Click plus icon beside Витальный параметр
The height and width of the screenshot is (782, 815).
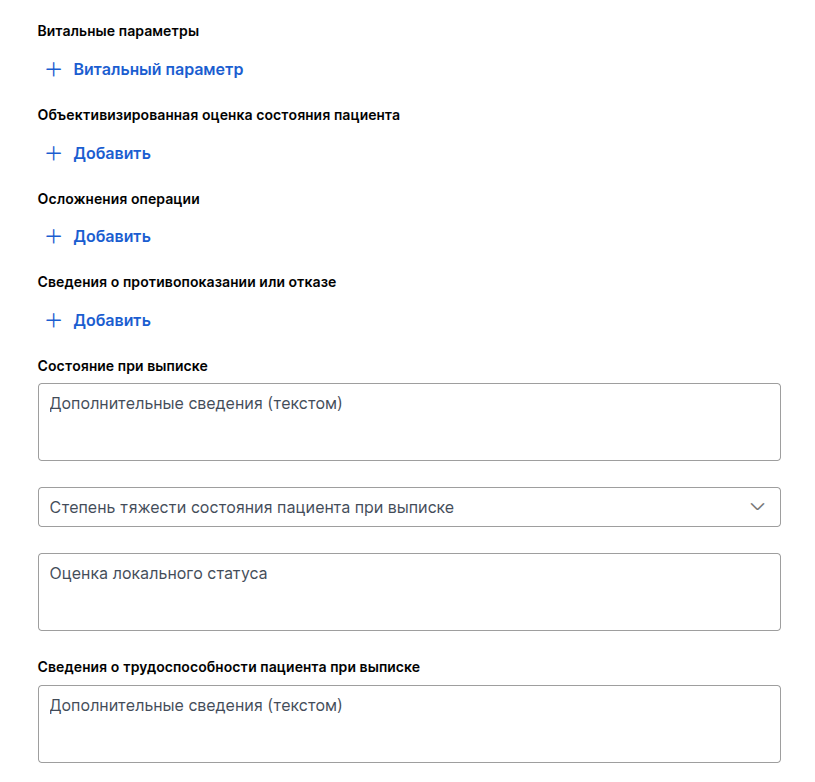[x=54, y=69]
